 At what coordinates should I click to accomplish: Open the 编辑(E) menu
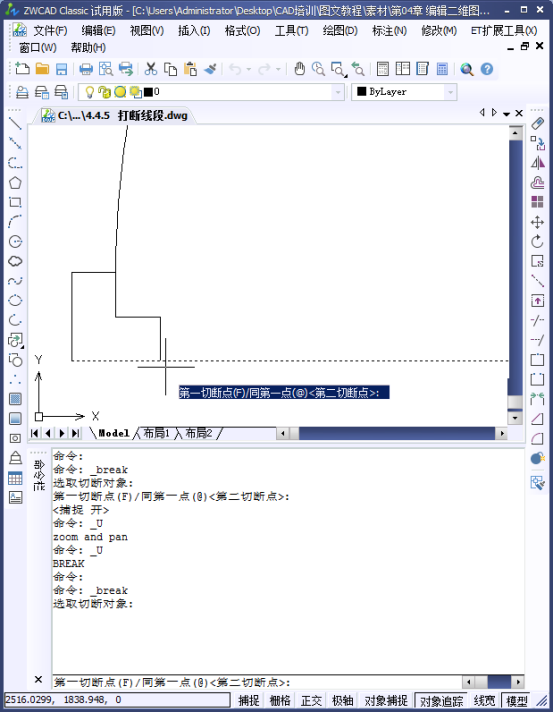pos(98,30)
